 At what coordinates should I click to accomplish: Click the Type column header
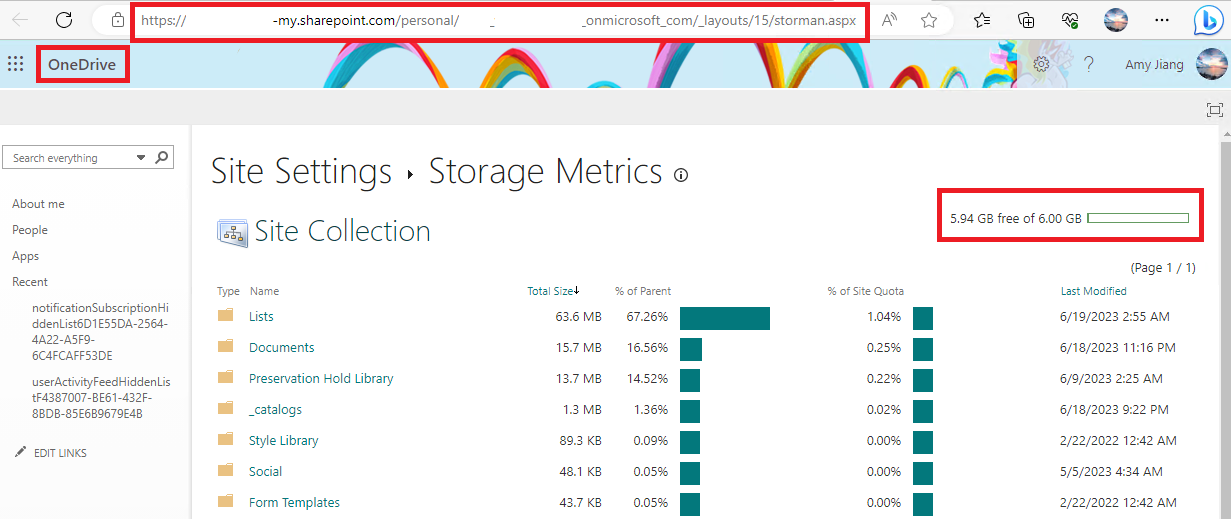tap(228, 291)
